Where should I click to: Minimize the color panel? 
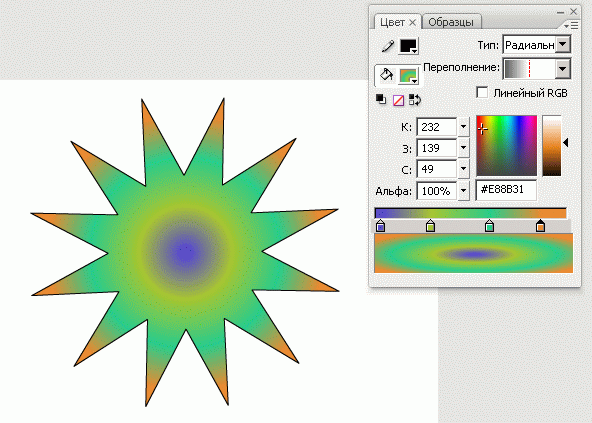click(560, 12)
